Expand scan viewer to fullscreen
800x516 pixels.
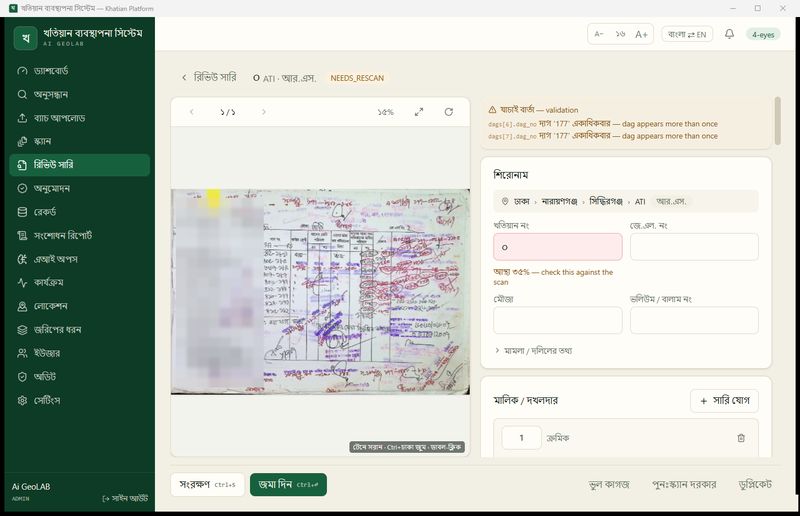coord(419,112)
